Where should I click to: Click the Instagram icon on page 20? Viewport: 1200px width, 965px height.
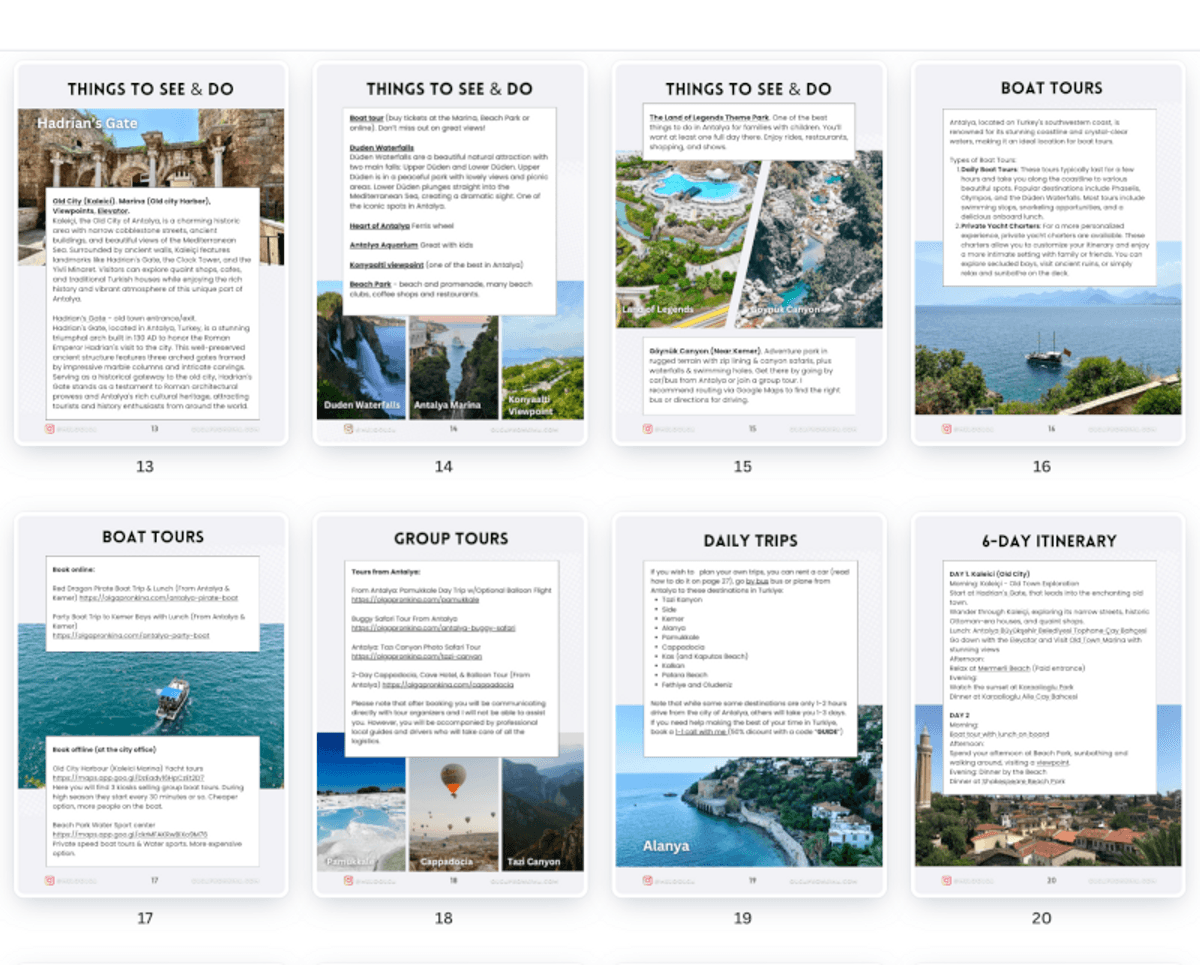(x=947, y=881)
